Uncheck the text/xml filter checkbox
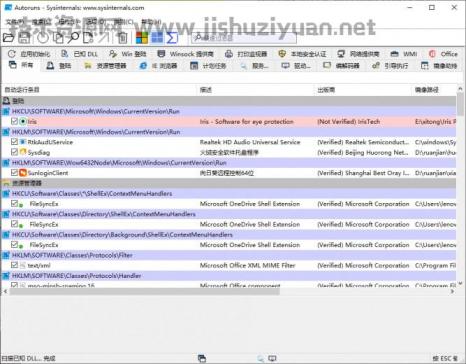 point(14,265)
